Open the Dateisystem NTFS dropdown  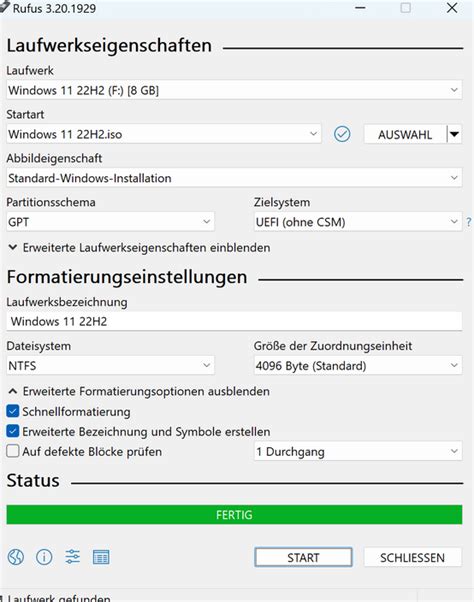(x=110, y=365)
